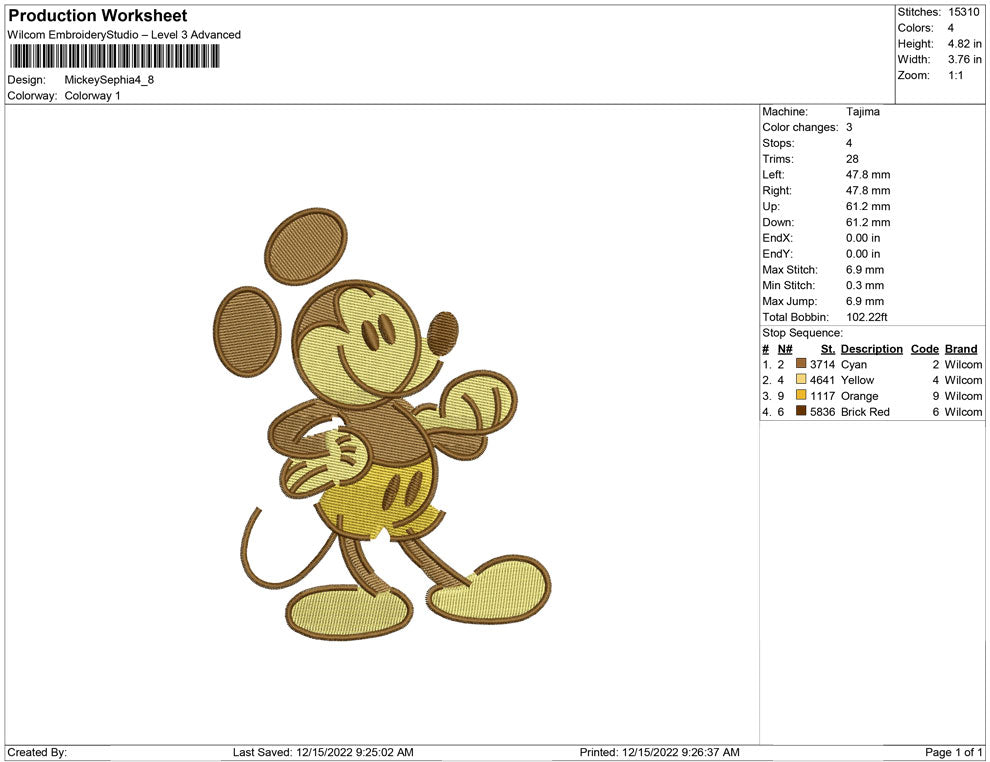Click the "Created By:" footer label

click(x=37, y=752)
